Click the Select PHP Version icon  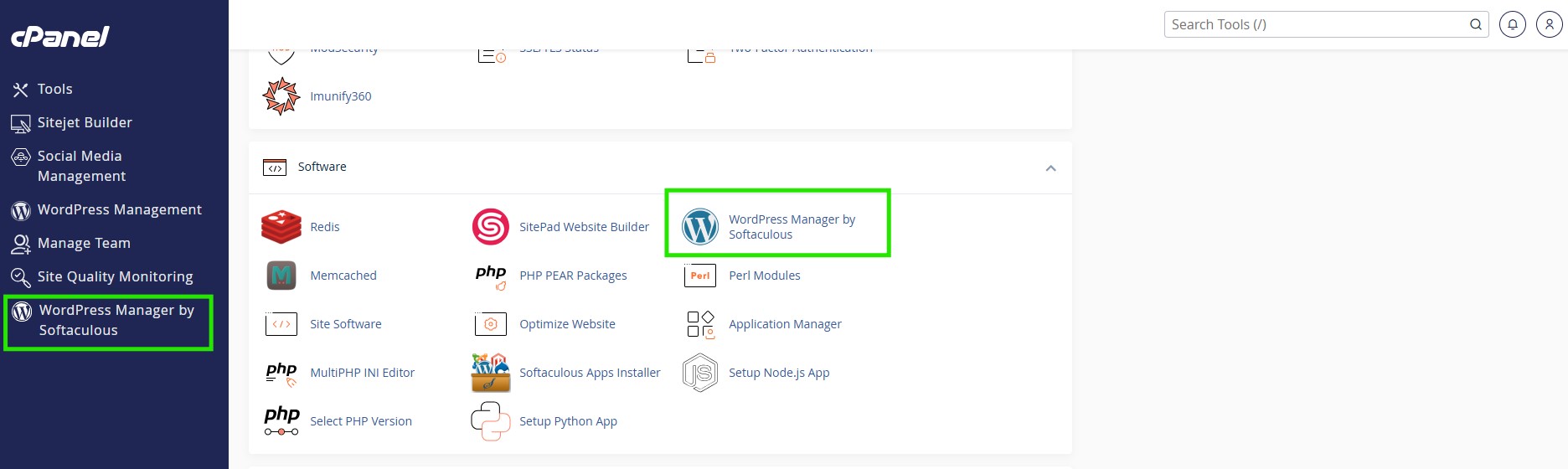pyautogui.click(x=281, y=421)
